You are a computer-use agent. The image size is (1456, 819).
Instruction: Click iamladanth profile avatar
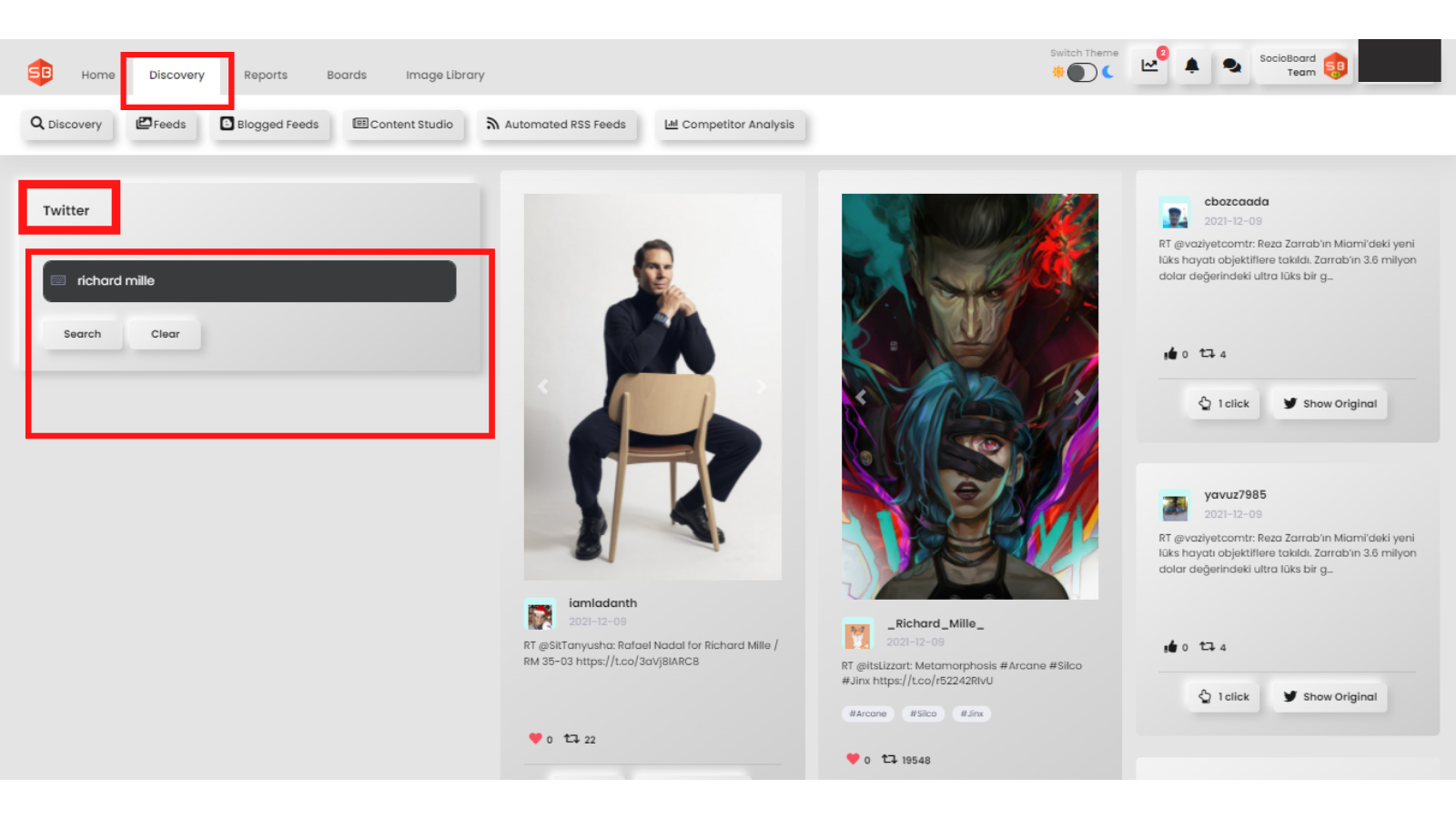click(540, 615)
